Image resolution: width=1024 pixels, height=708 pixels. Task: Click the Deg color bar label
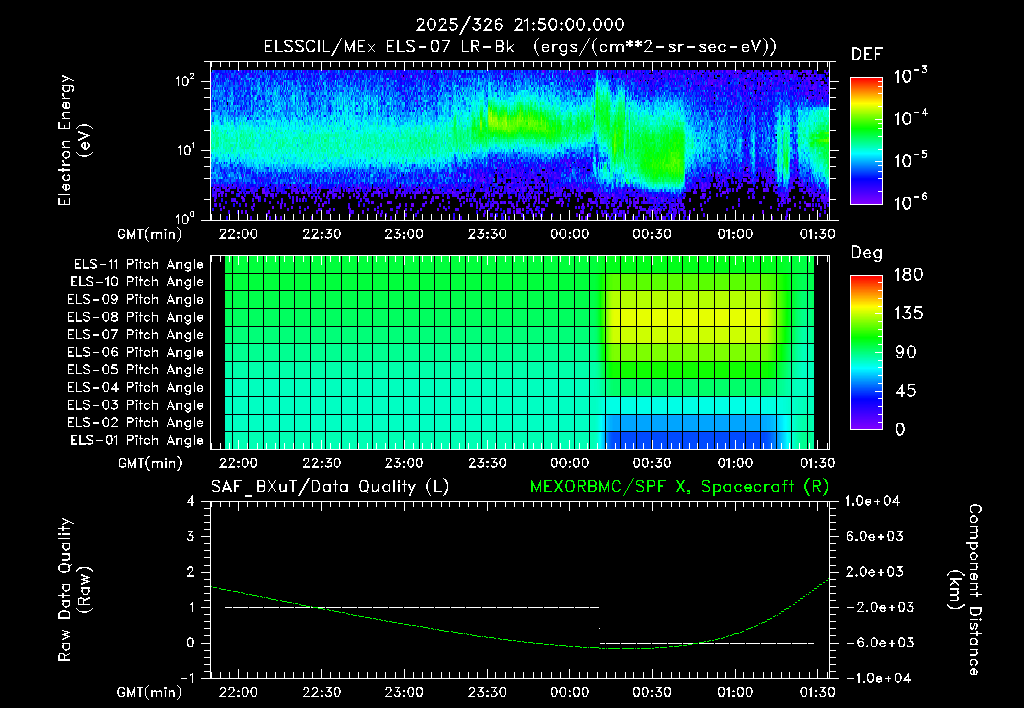pos(867,253)
